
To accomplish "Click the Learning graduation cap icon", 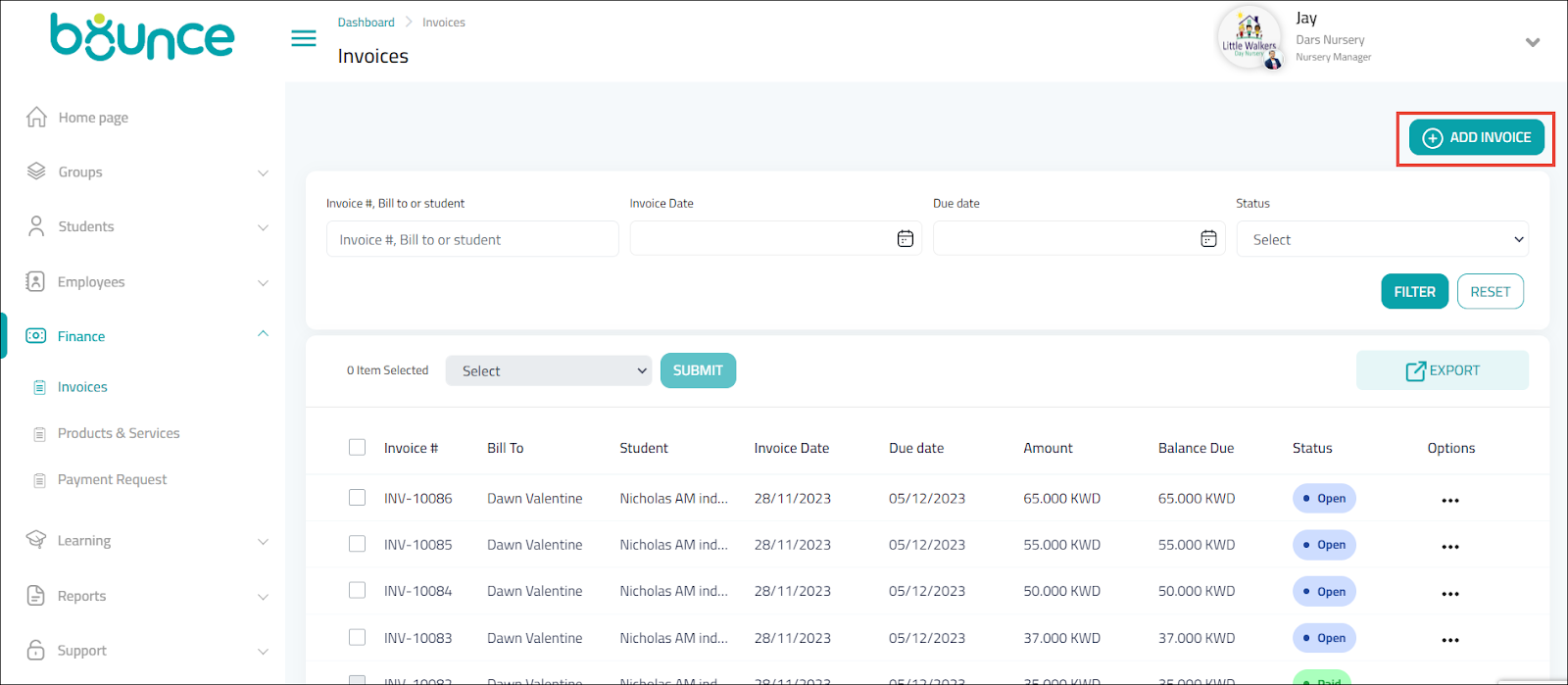I will (x=36, y=540).
